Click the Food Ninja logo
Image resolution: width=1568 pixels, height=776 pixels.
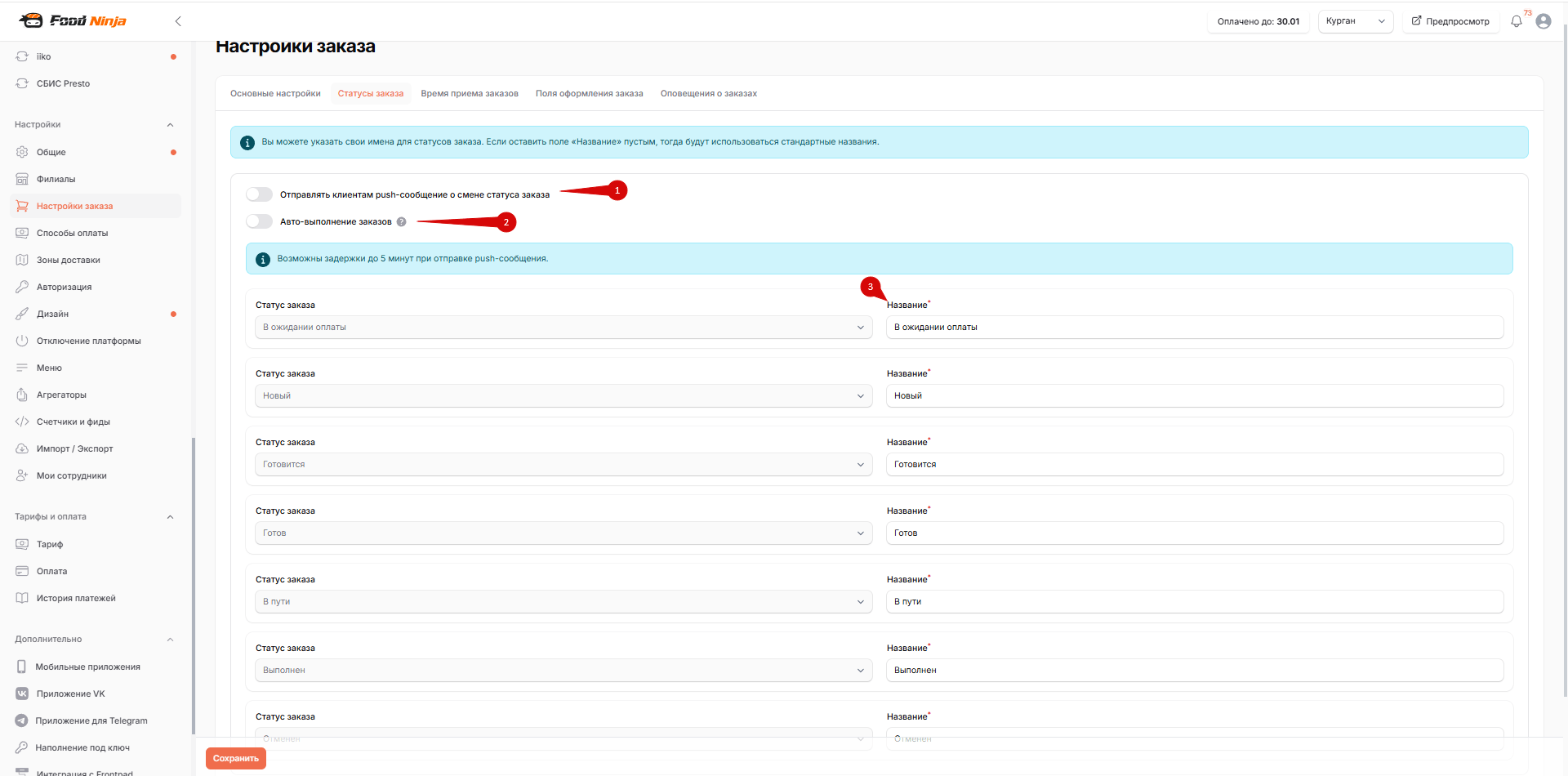73,20
